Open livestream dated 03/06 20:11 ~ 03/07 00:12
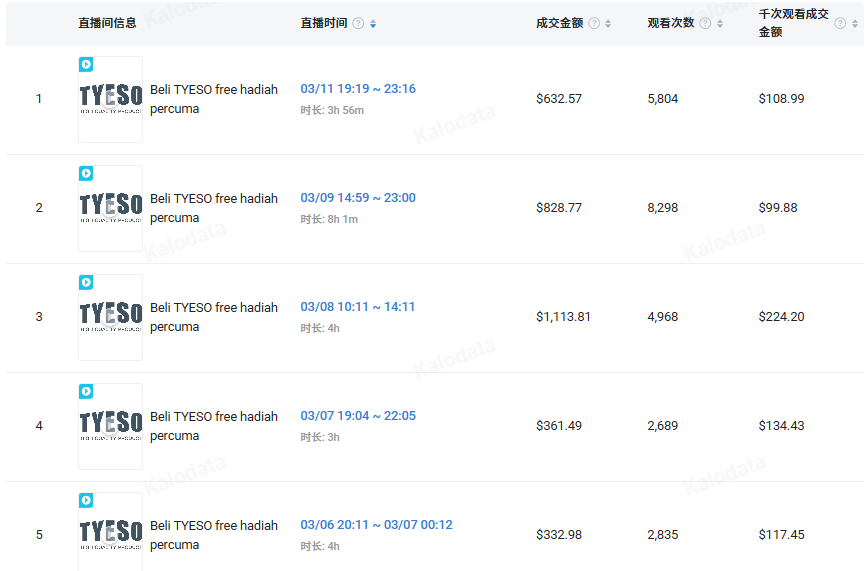Image resolution: width=868 pixels, height=571 pixels. click(x=376, y=525)
